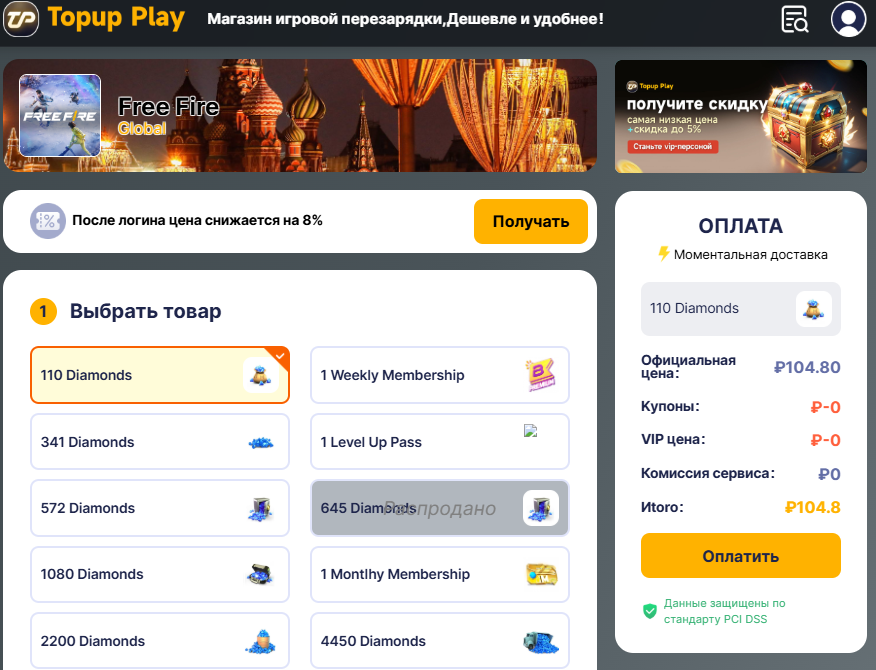
Task: Click the VIP цена ₽-0 value
Action: [x=825, y=440]
